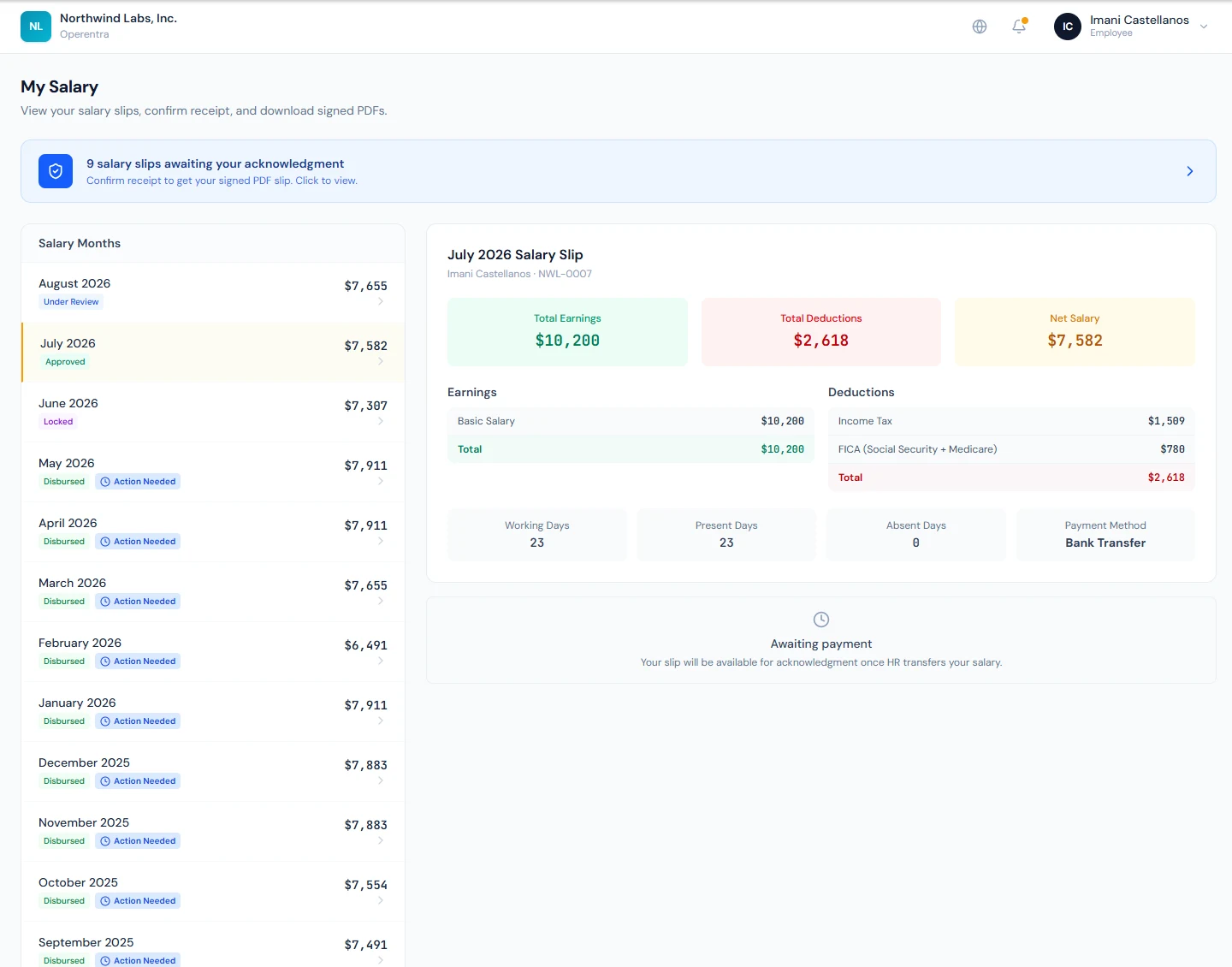Screen dimensions: 1232x967
Task: Expand March 2026 row chevron
Action: click(381, 601)
